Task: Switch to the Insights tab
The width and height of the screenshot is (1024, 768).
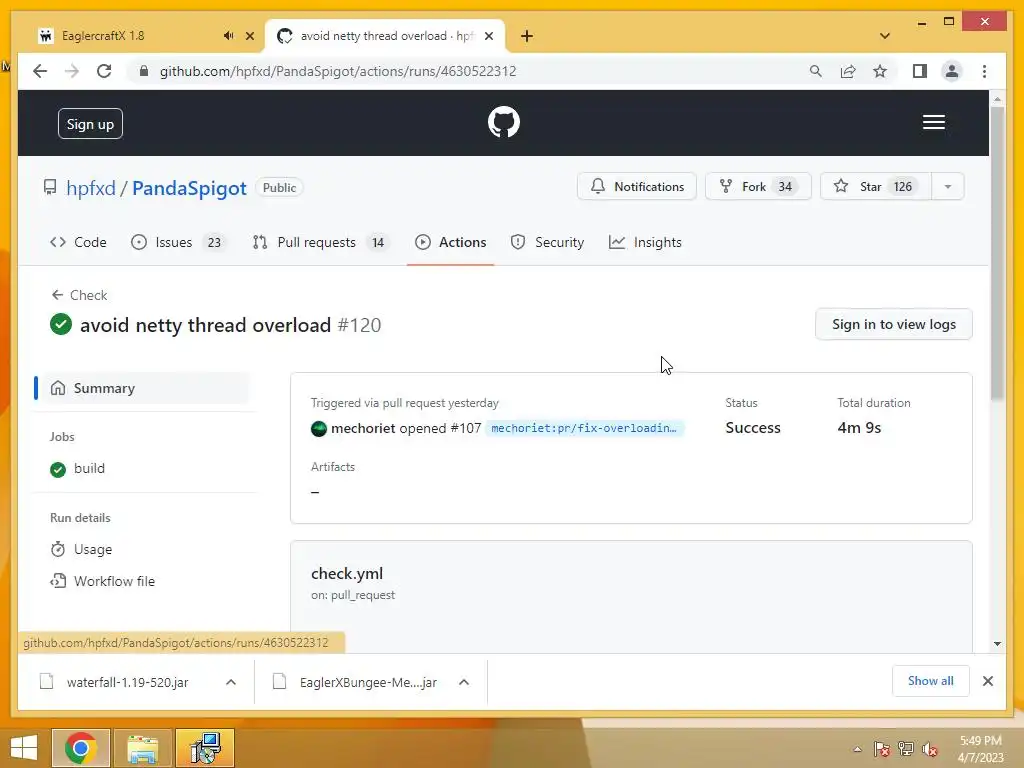Action: (645, 242)
